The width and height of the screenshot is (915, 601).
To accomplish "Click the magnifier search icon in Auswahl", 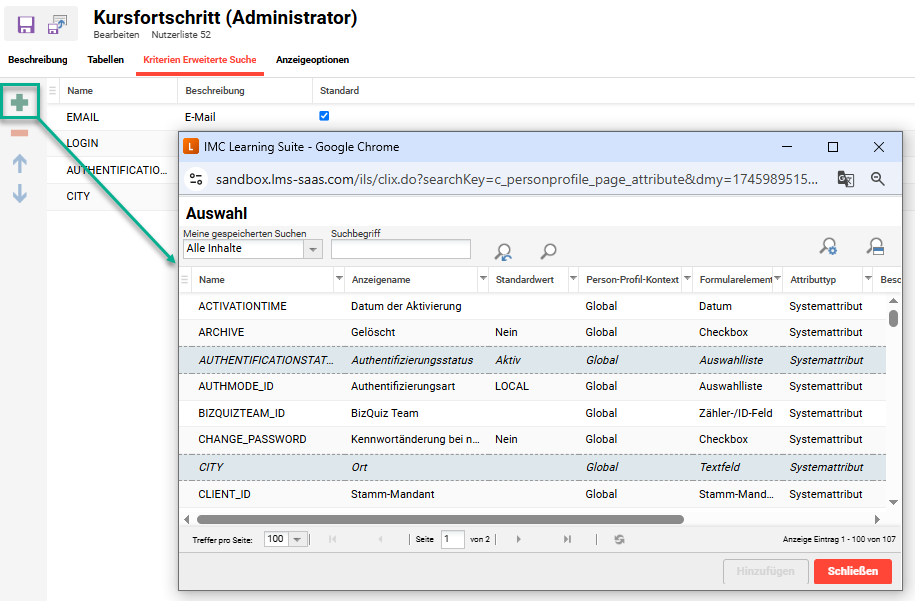I will (x=548, y=252).
